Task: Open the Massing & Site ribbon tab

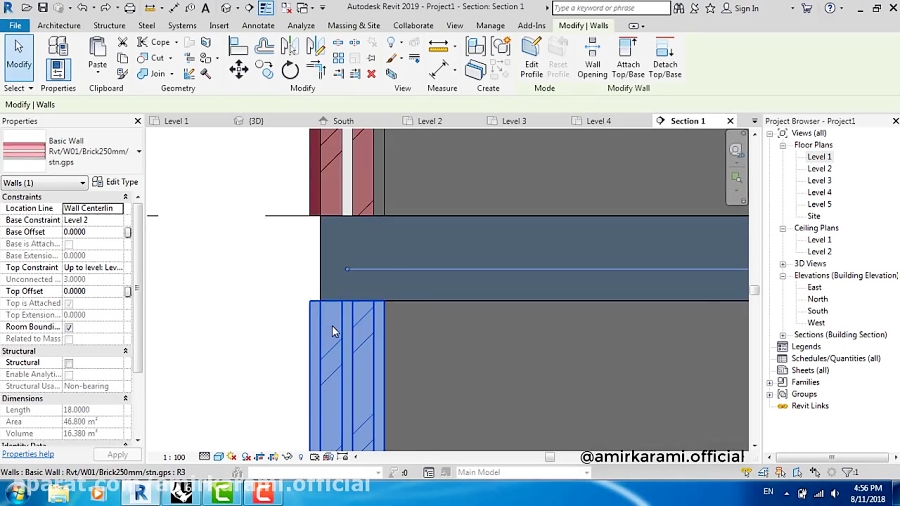Action: pos(354,25)
